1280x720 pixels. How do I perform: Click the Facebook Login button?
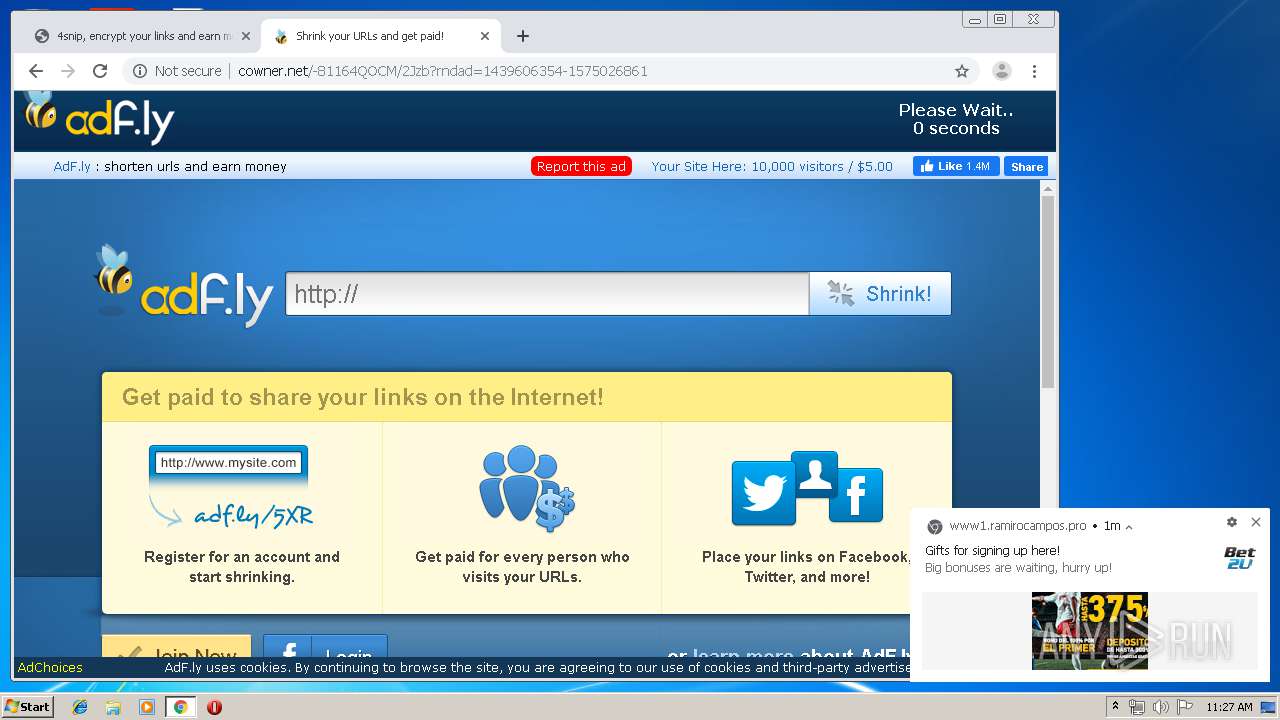coord(325,647)
